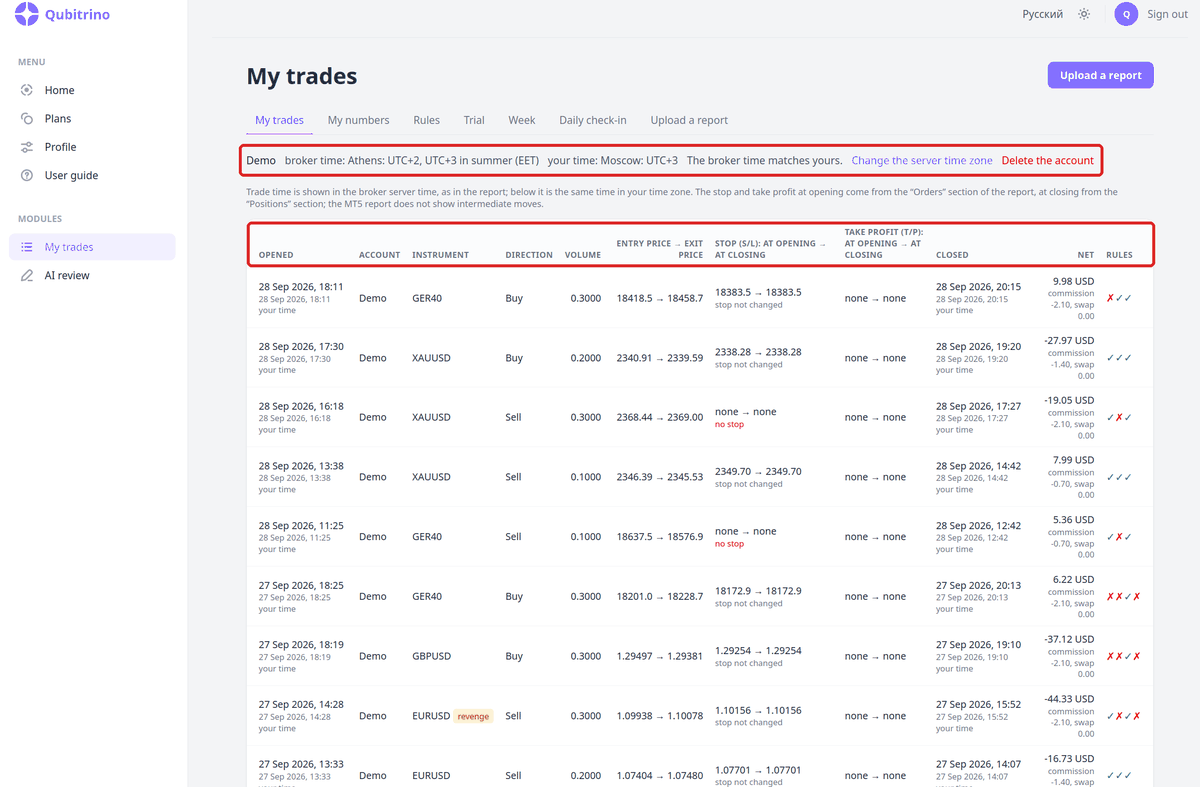
Task: Click the Qubitrino brand name
Action: coord(78,15)
